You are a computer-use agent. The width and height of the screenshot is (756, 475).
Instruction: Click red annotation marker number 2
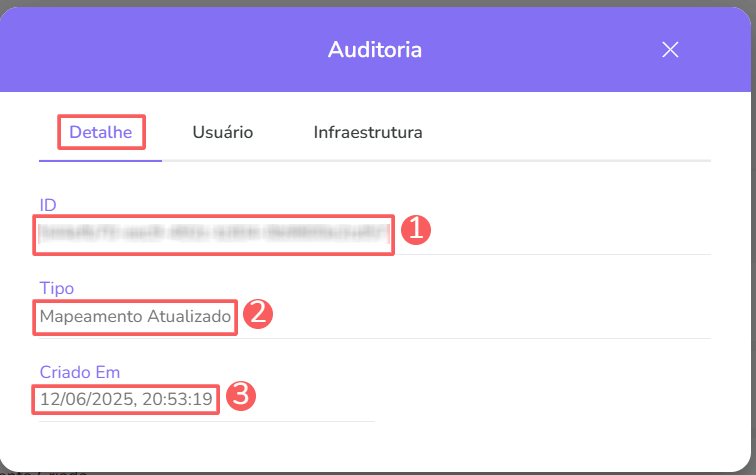259,313
